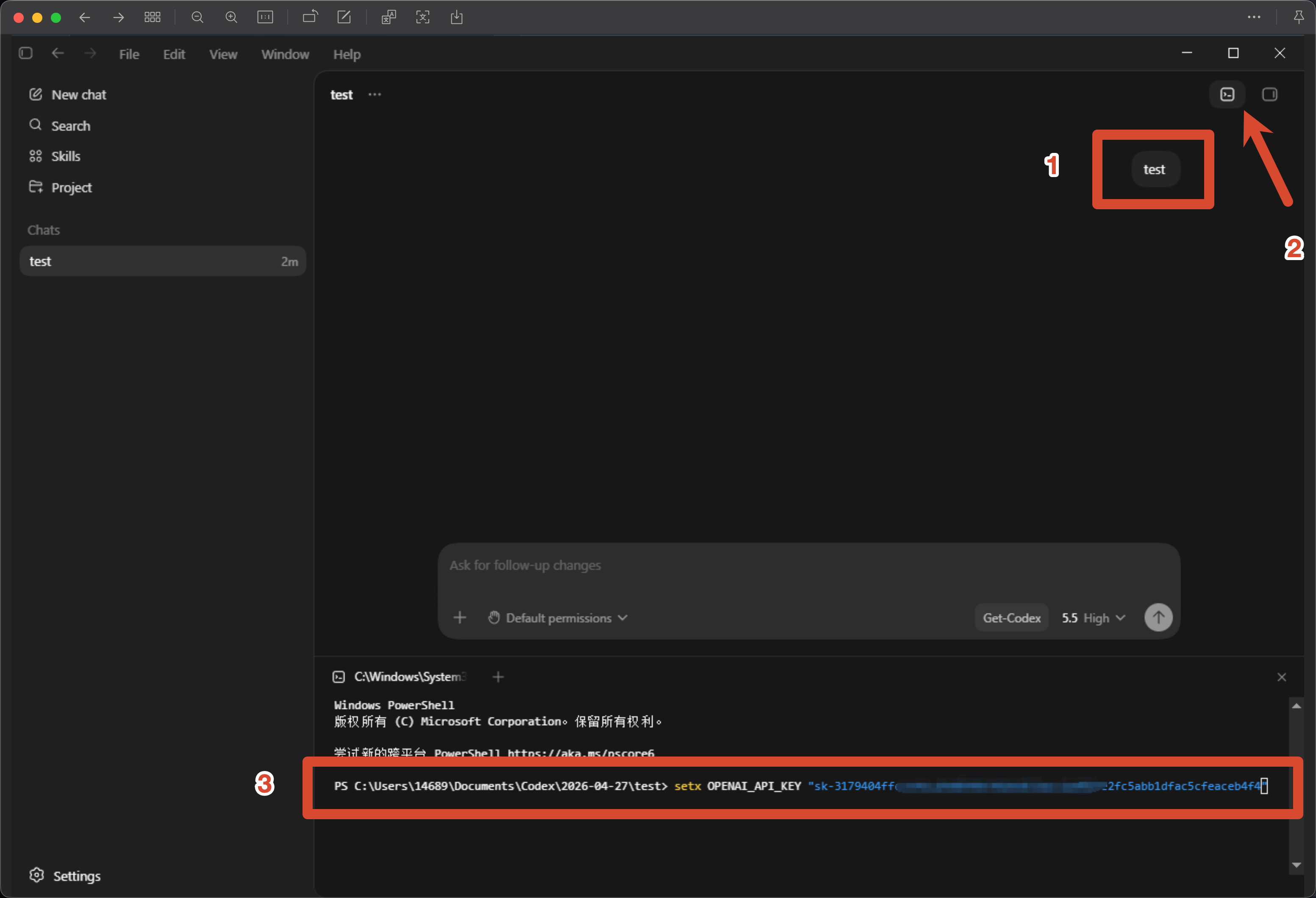The width and height of the screenshot is (1316, 898).
Task: Click the viewer's forward arrow in top toolbar
Action: 118,17
